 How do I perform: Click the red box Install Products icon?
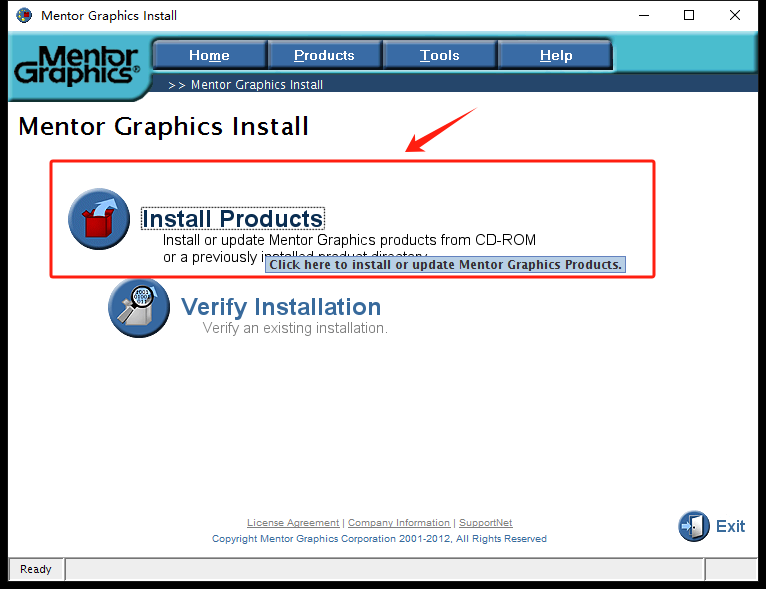99,219
